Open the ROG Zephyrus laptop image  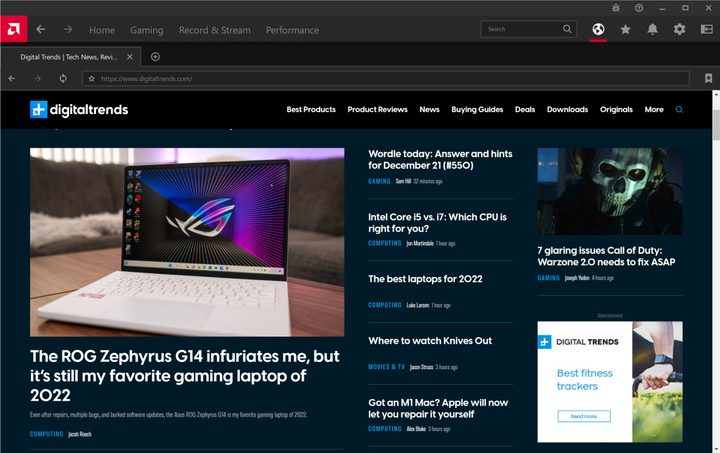coord(187,242)
